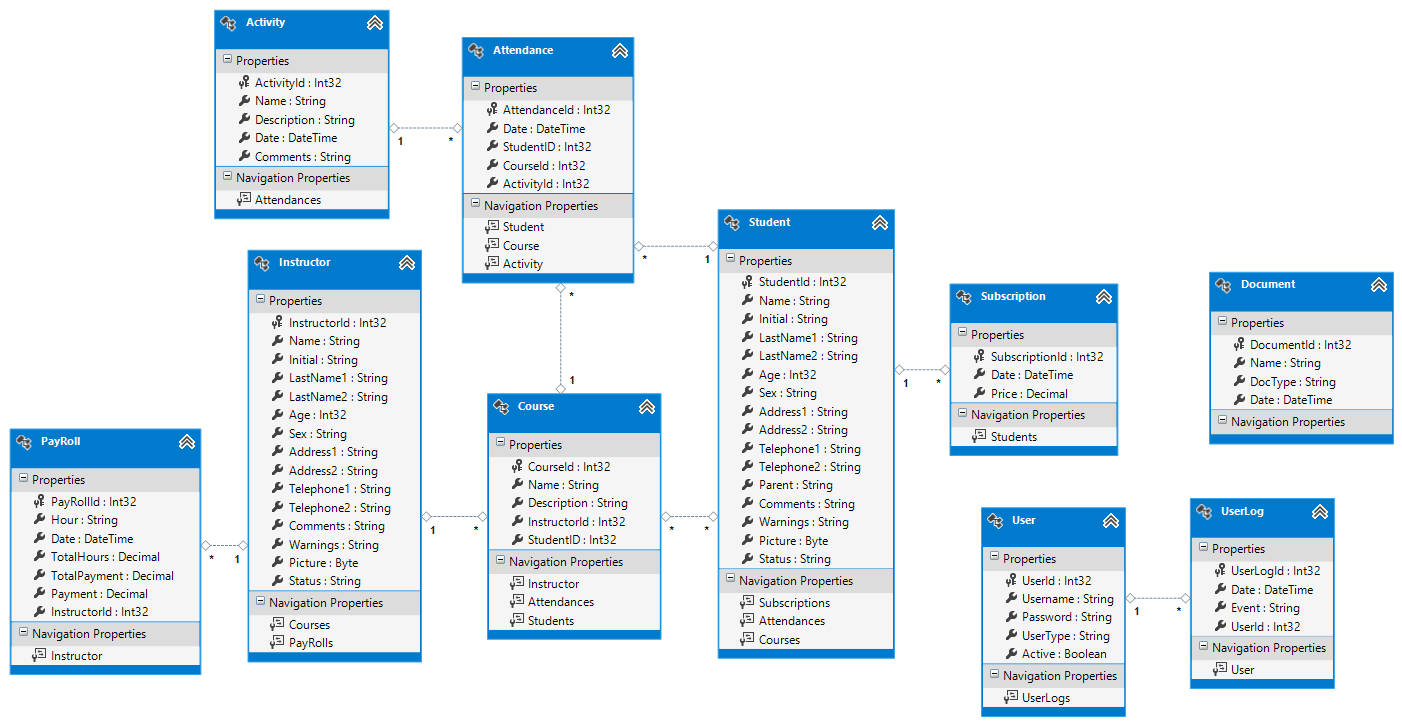This screenshot has width=1402, height=725.
Task: Select the Attendances navigation property in Activity
Action: pyautogui.click(x=287, y=200)
